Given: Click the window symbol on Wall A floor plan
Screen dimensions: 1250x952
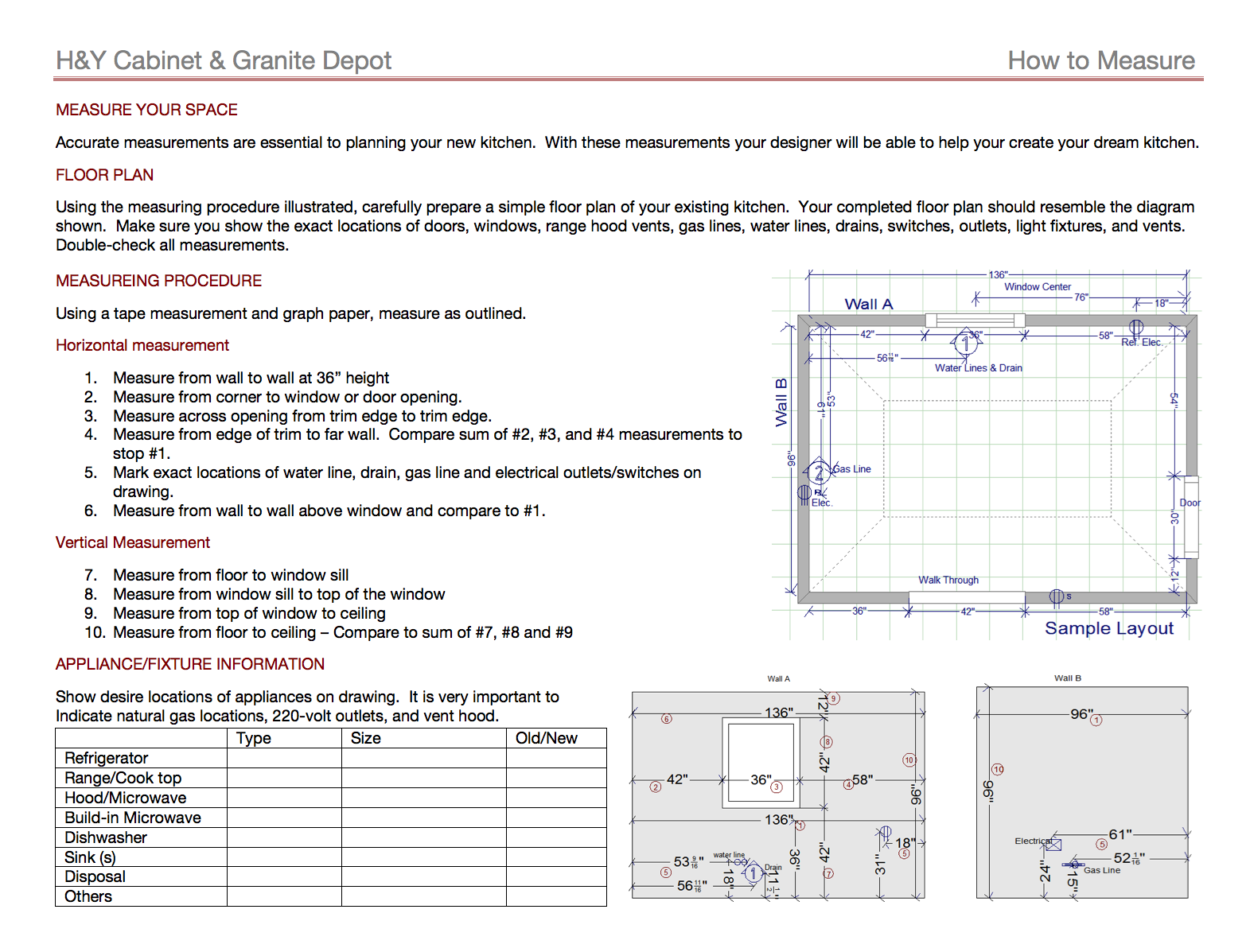Looking at the screenshot, I should [x=975, y=321].
